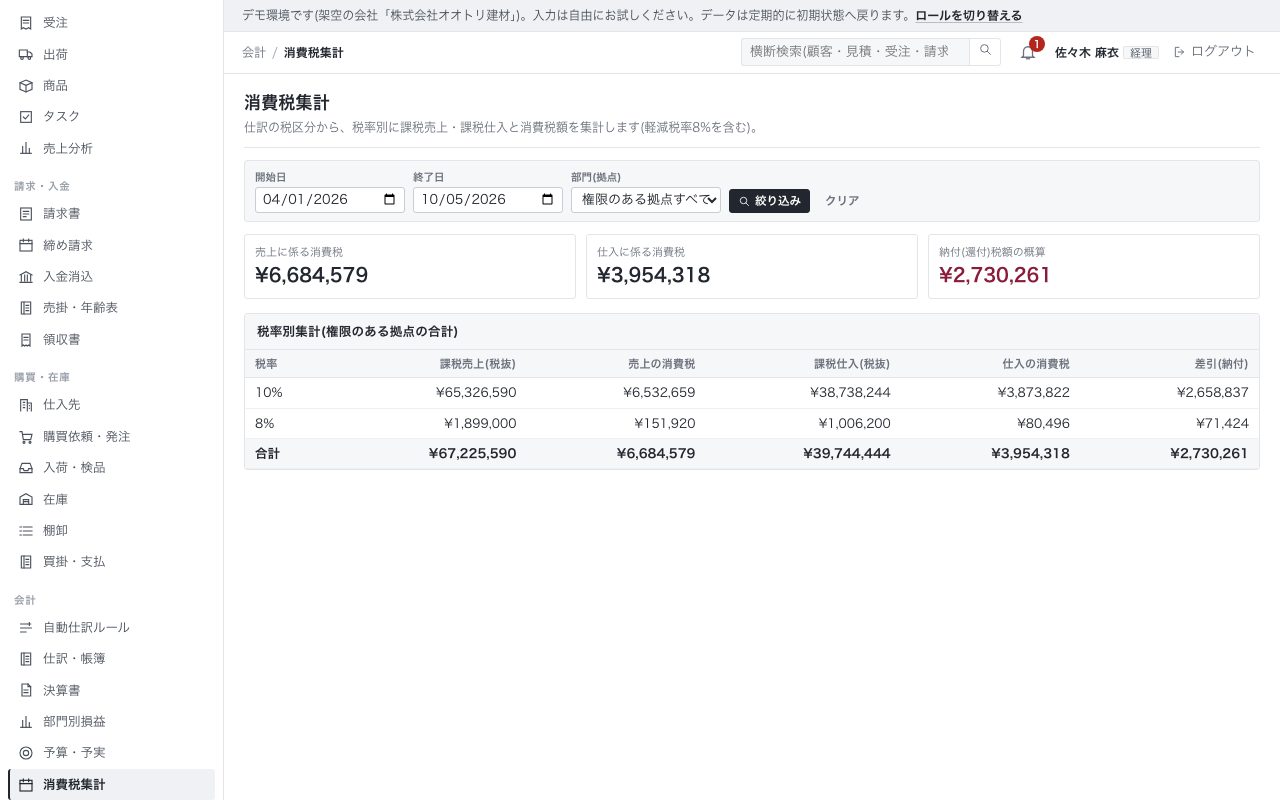1280x800 pixels.
Task: Click the 棚卸 list icon
Action: [x=26, y=531]
